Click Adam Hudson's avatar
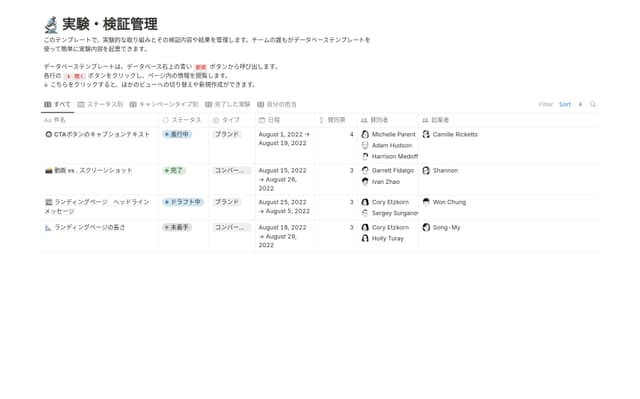Image resolution: width=640 pixels, height=399 pixels. [365, 145]
